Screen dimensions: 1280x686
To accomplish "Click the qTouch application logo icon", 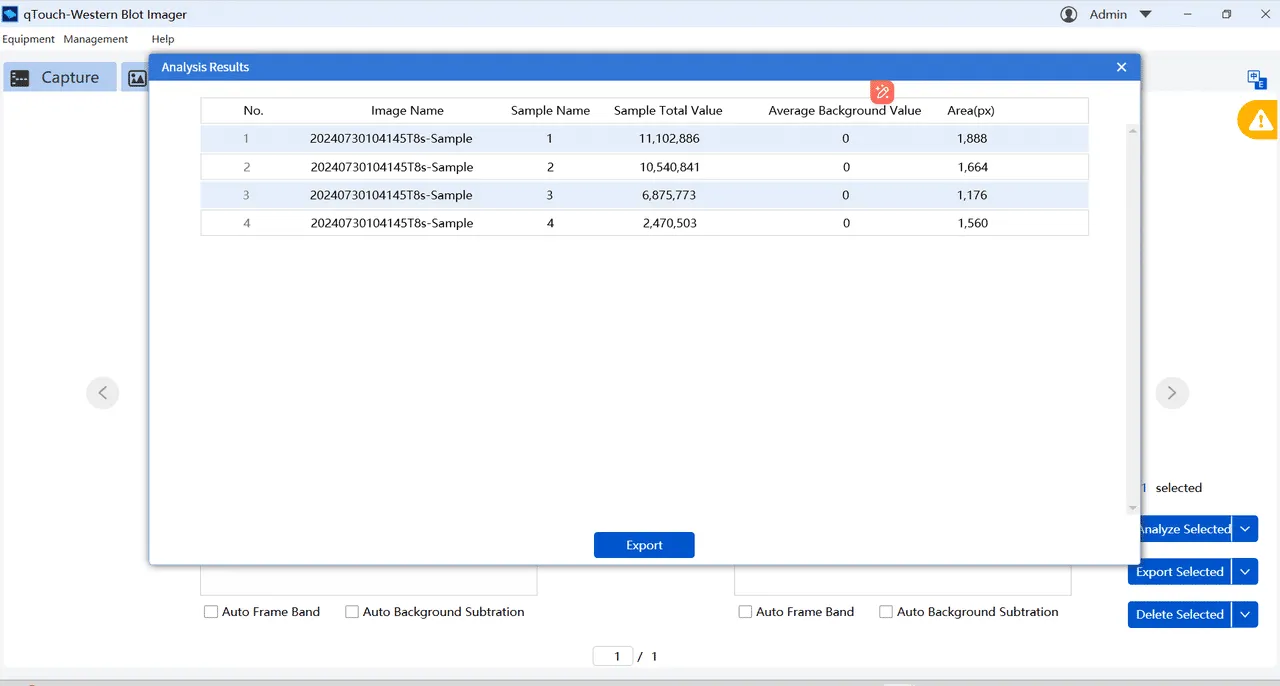I will pyautogui.click(x=10, y=14).
